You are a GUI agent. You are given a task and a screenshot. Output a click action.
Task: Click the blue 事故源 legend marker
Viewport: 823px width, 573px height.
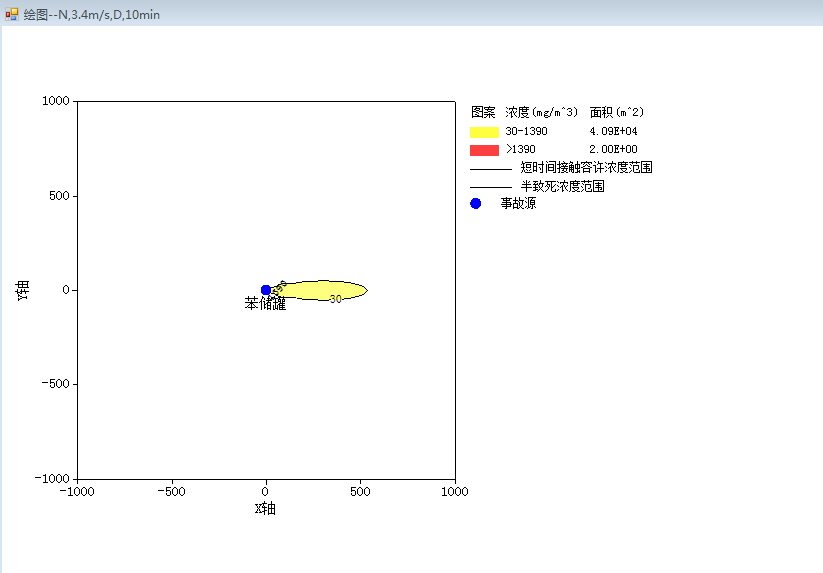pos(476,204)
